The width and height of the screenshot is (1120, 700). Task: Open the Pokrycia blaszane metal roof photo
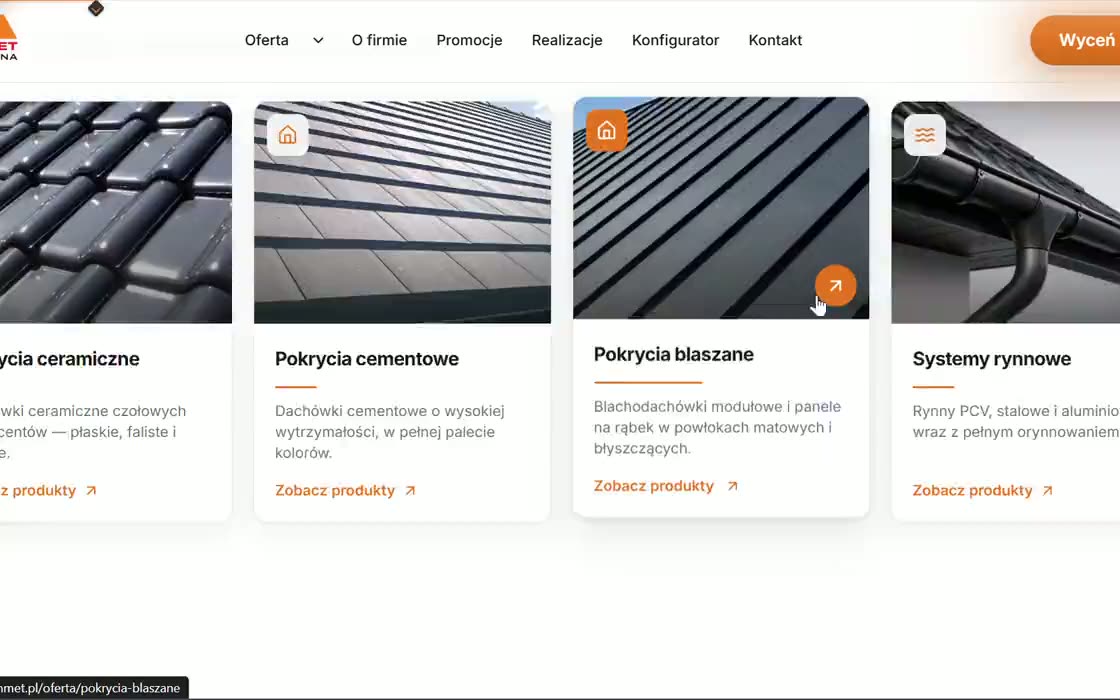(721, 208)
